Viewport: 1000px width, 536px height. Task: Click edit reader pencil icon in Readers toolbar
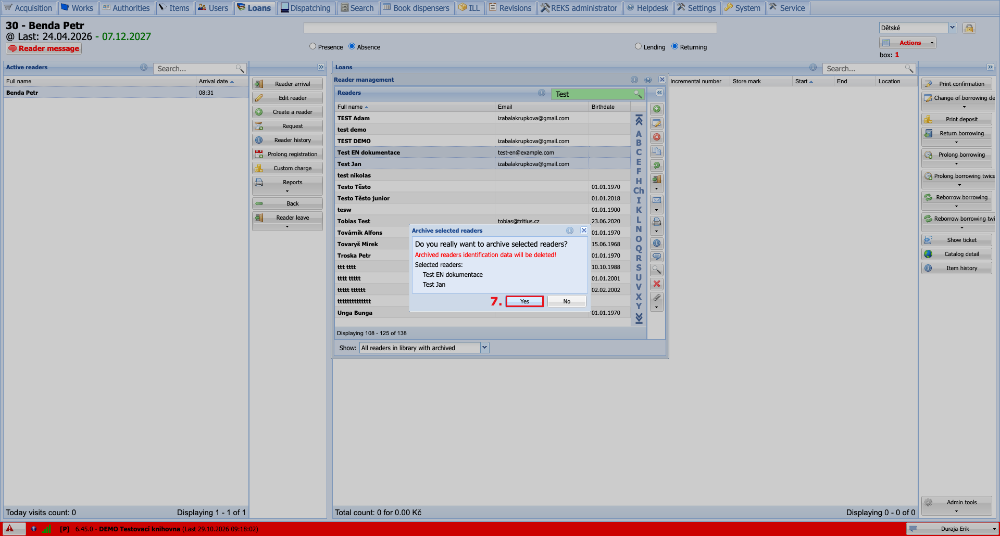656,123
